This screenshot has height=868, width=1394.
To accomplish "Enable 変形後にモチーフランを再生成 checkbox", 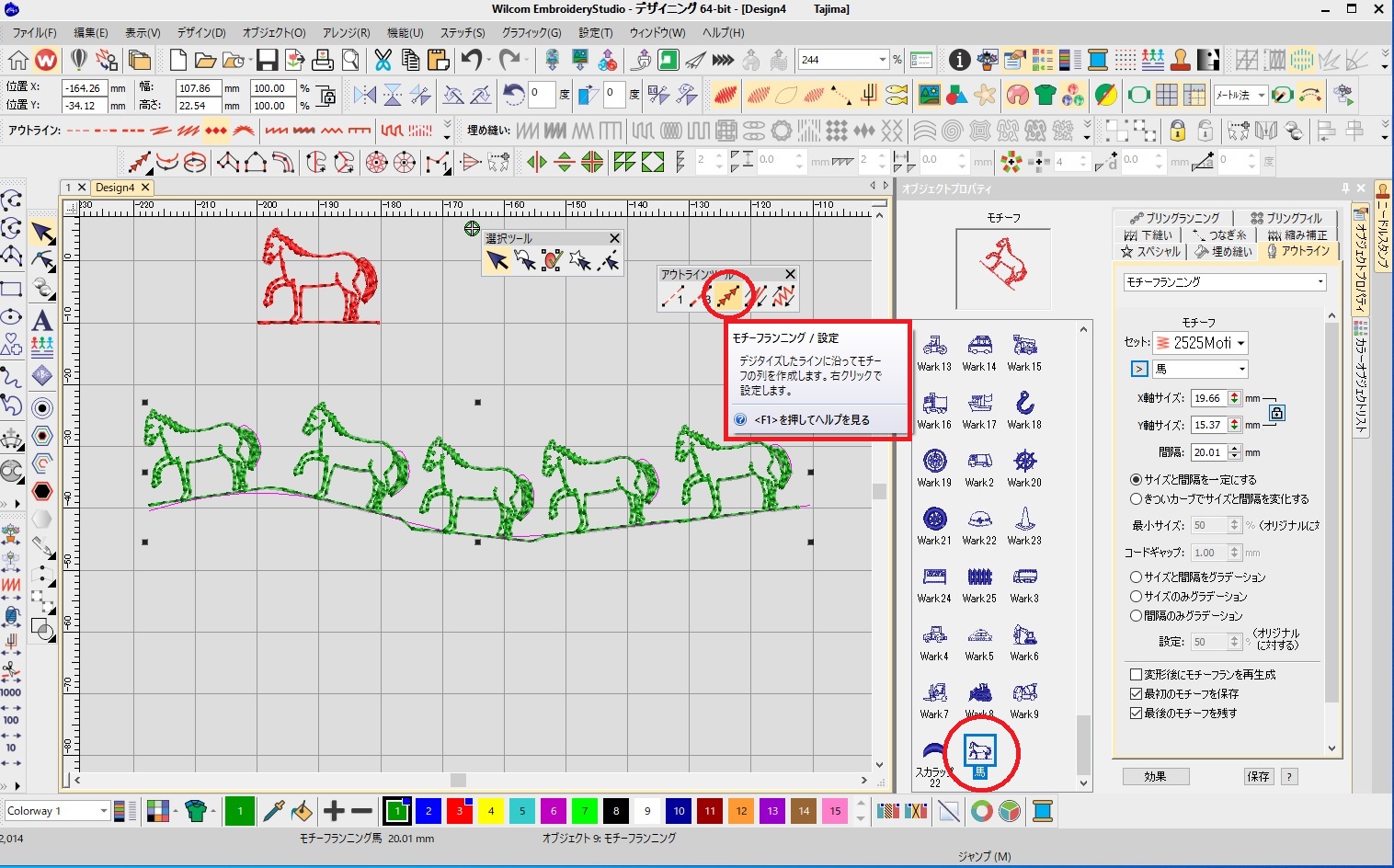I will point(1136,674).
